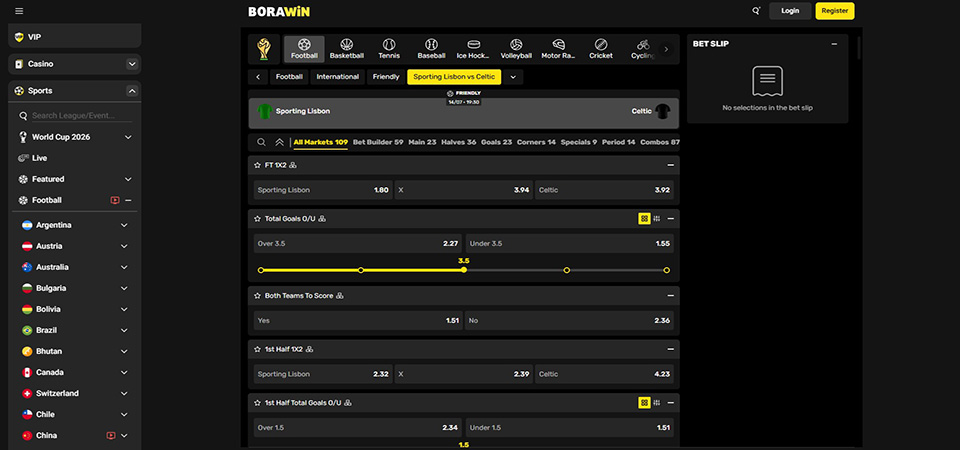Select the Cricket sport icon
Image resolution: width=960 pixels, height=450 pixels.
point(601,49)
